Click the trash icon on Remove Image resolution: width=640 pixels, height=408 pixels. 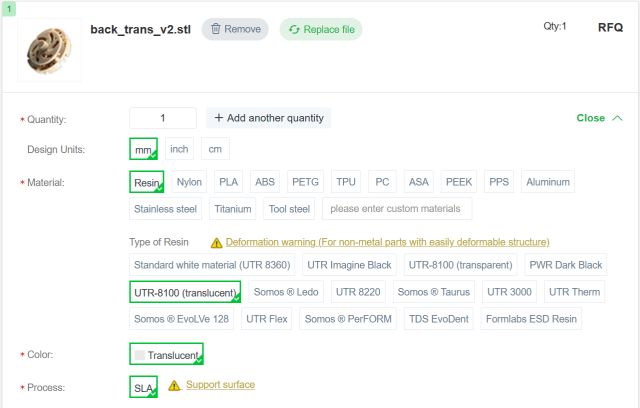216,29
